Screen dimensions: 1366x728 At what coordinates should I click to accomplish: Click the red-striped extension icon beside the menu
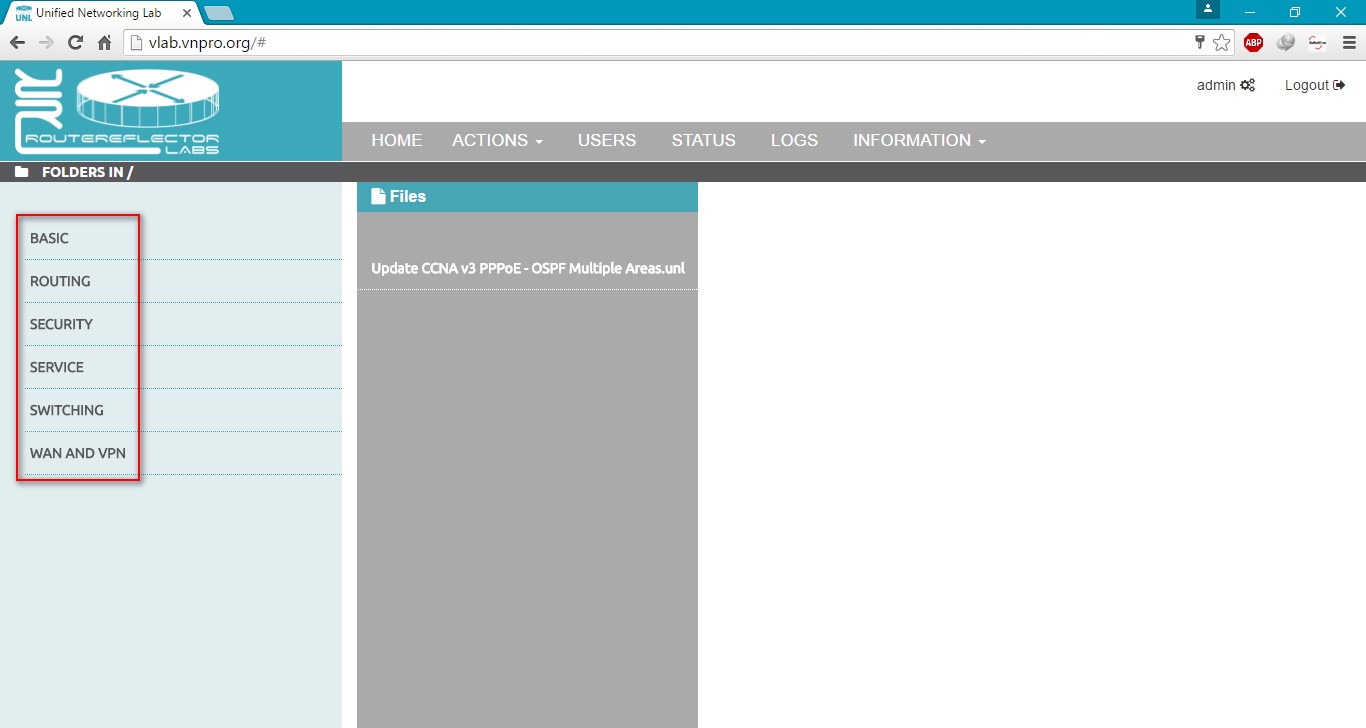pyautogui.click(x=1317, y=42)
